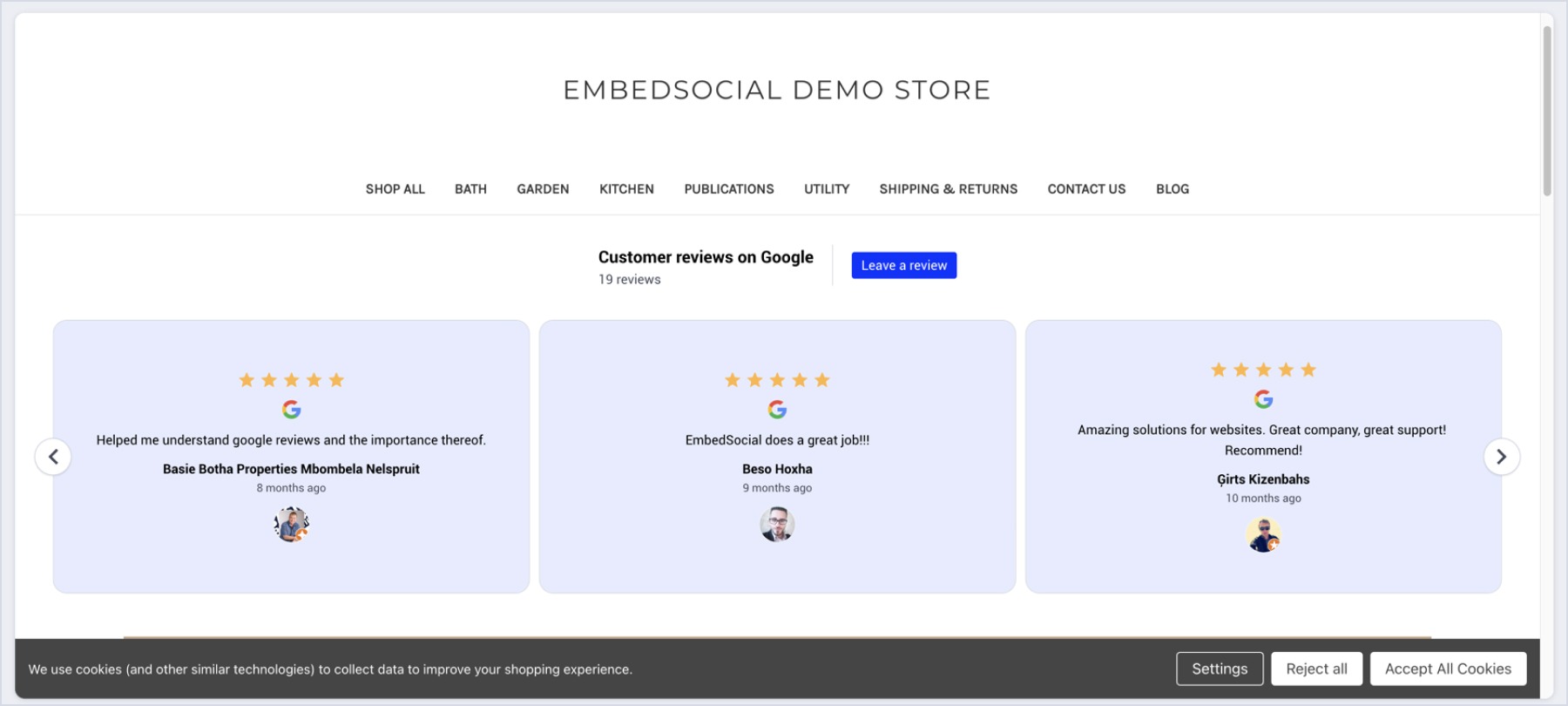Click Google logo in Beso Hoxha review
This screenshot has height=706, width=1568.
(777, 409)
